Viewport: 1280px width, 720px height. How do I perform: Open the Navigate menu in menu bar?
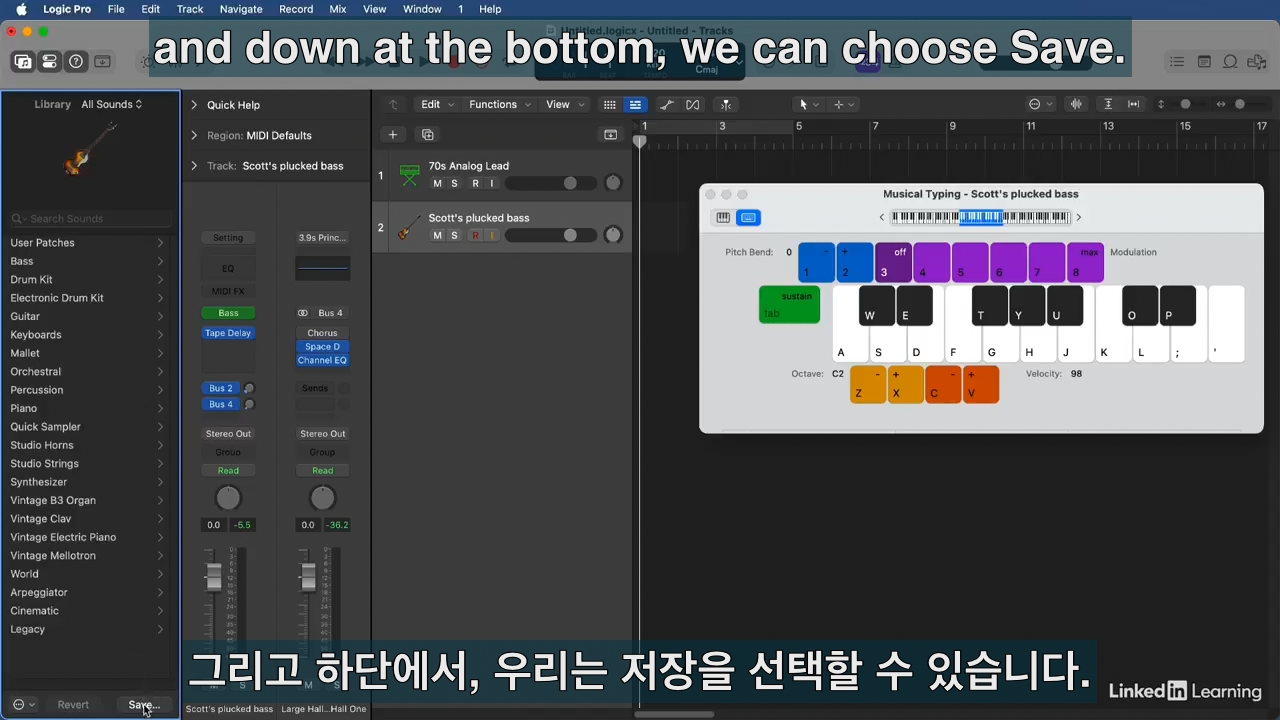click(x=241, y=9)
